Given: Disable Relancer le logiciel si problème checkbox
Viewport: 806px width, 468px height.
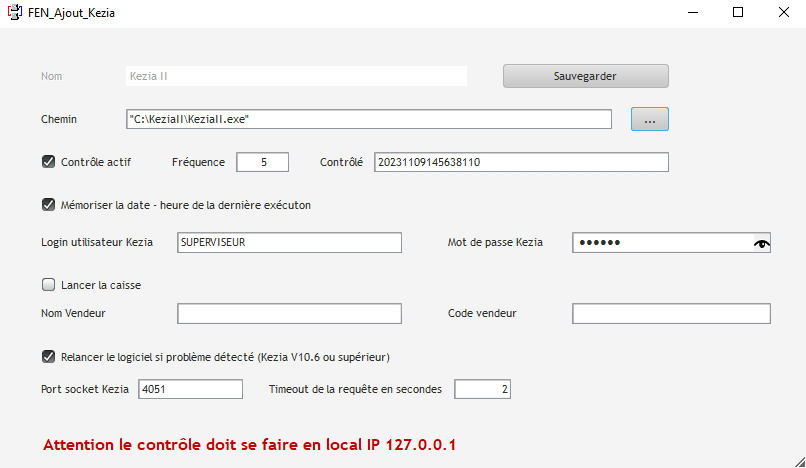Looking at the screenshot, I should pyautogui.click(x=49, y=356).
